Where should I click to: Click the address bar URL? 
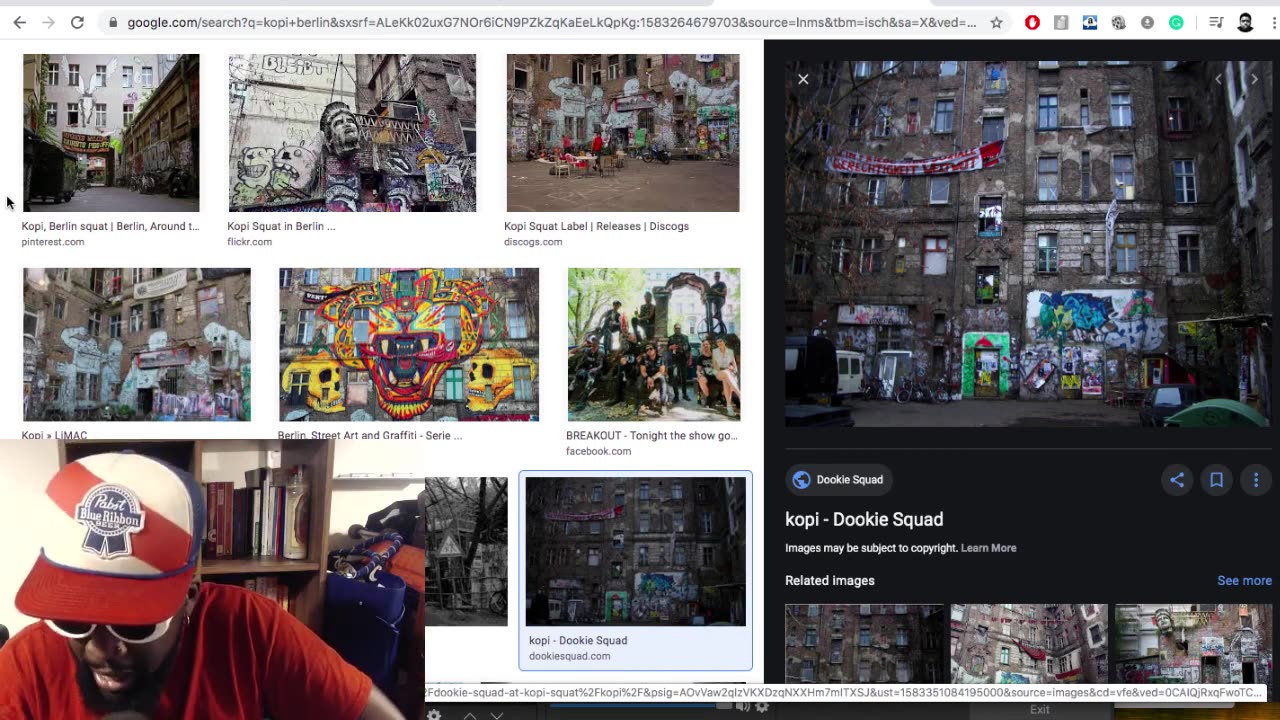551,22
